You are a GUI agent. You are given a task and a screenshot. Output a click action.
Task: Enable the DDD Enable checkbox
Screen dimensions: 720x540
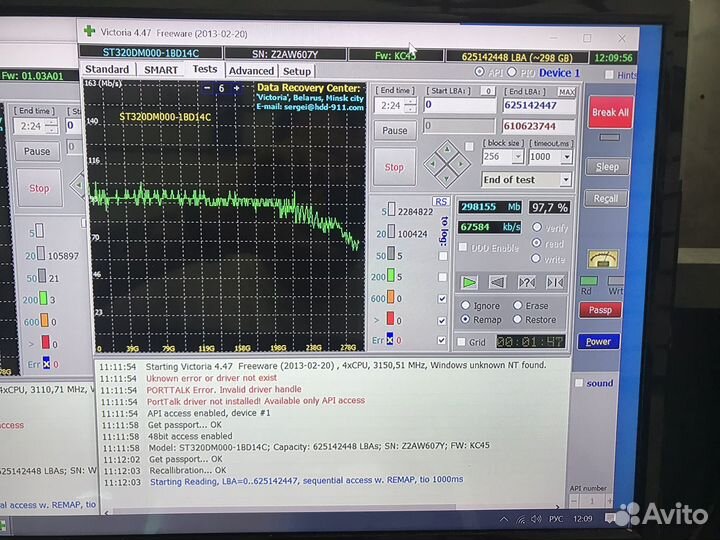click(x=463, y=247)
